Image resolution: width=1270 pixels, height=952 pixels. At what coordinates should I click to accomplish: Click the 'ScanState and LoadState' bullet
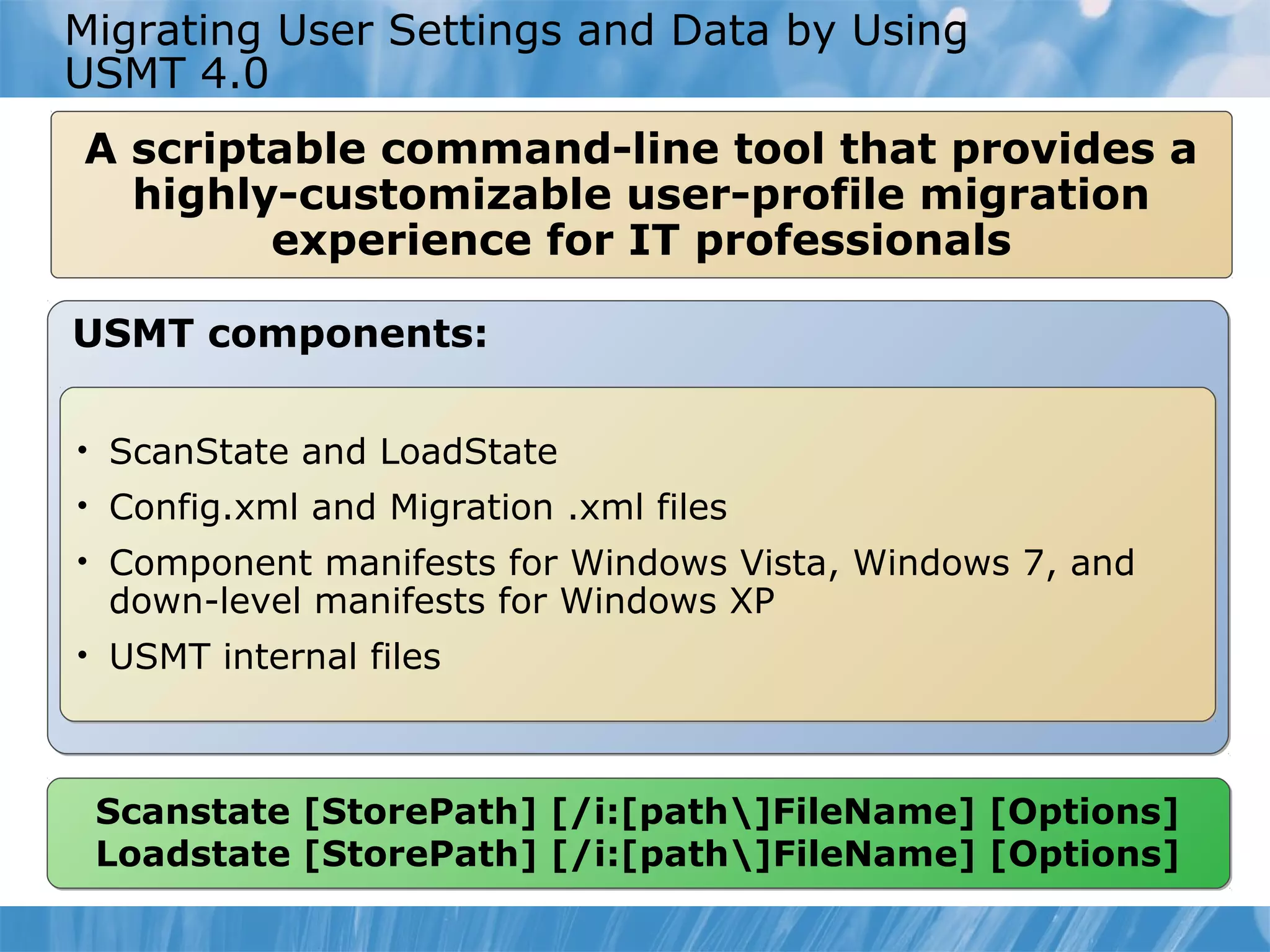click(333, 451)
